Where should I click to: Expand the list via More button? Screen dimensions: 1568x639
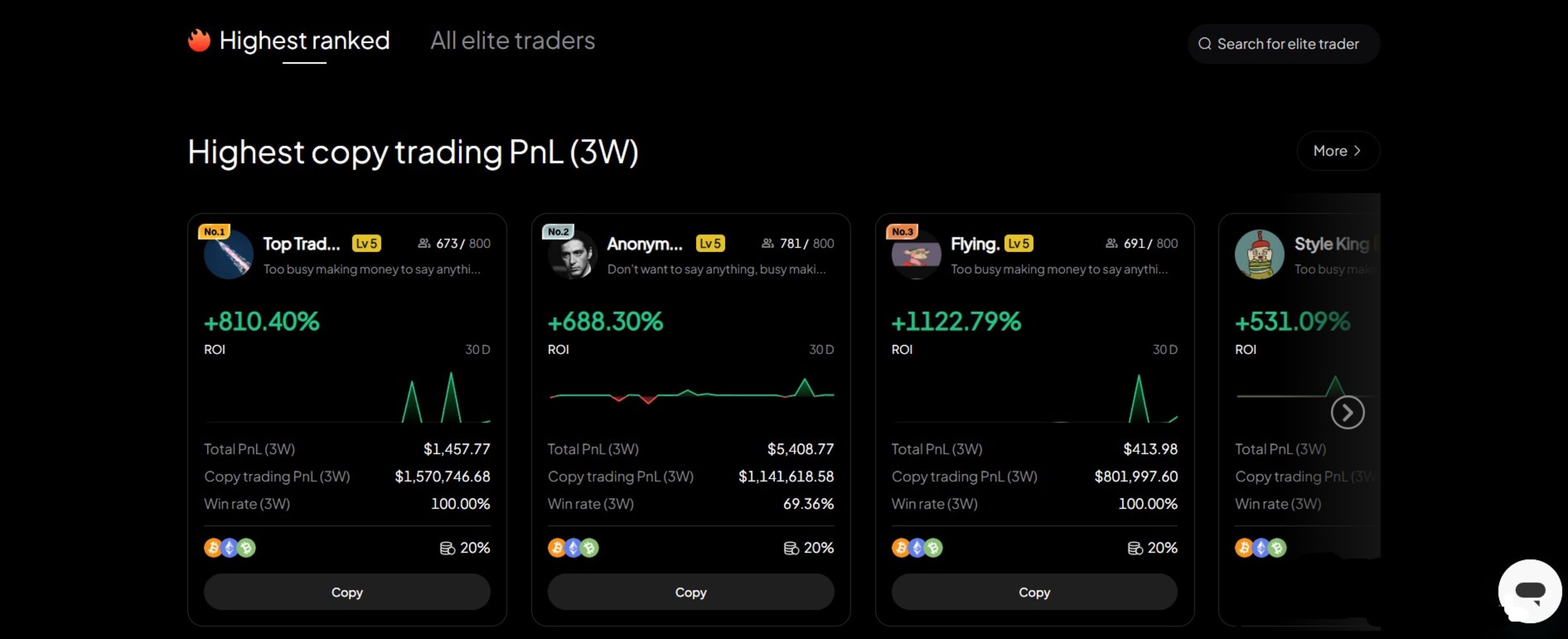click(1337, 151)
